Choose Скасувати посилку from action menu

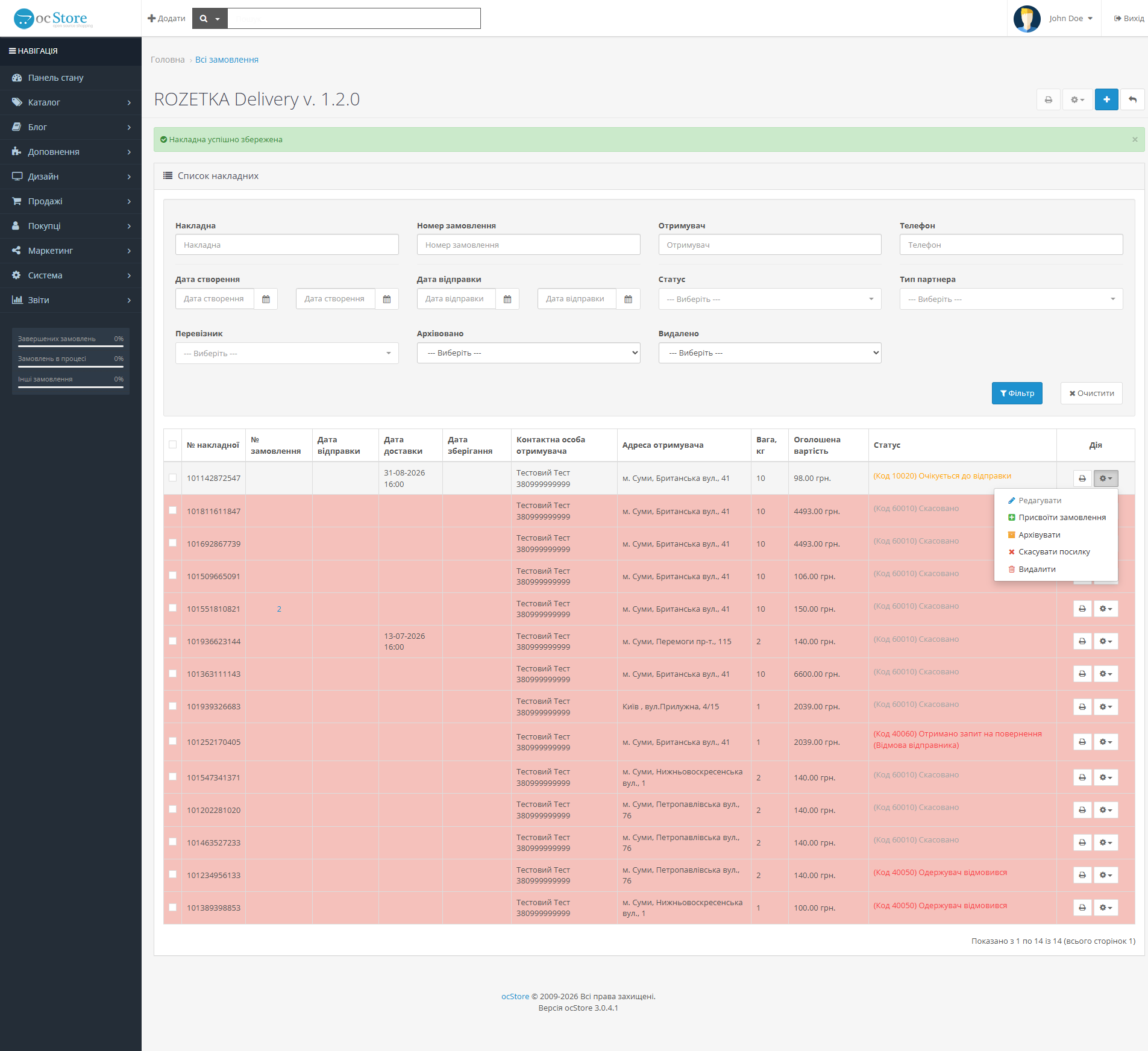click(1056, 552)
